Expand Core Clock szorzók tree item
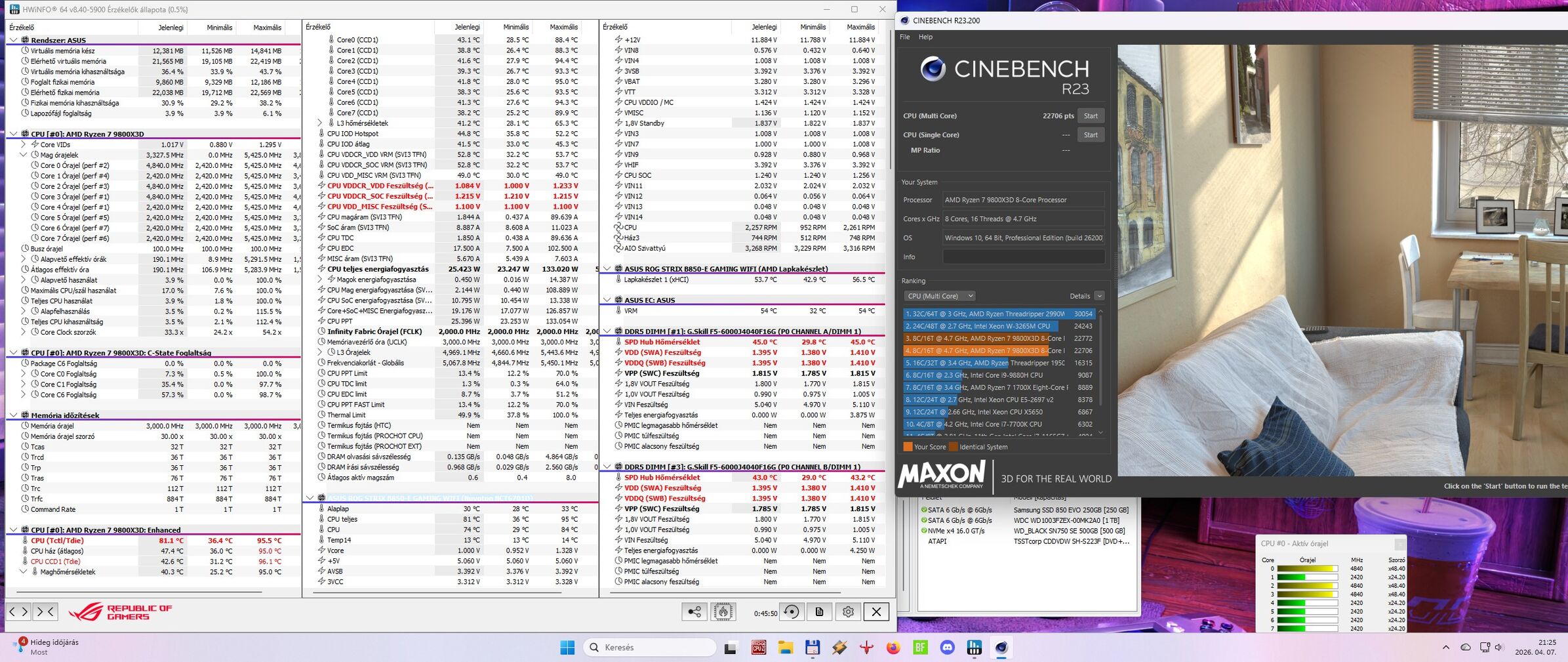This screenshot has width=1568, height=662. point(24,332)
